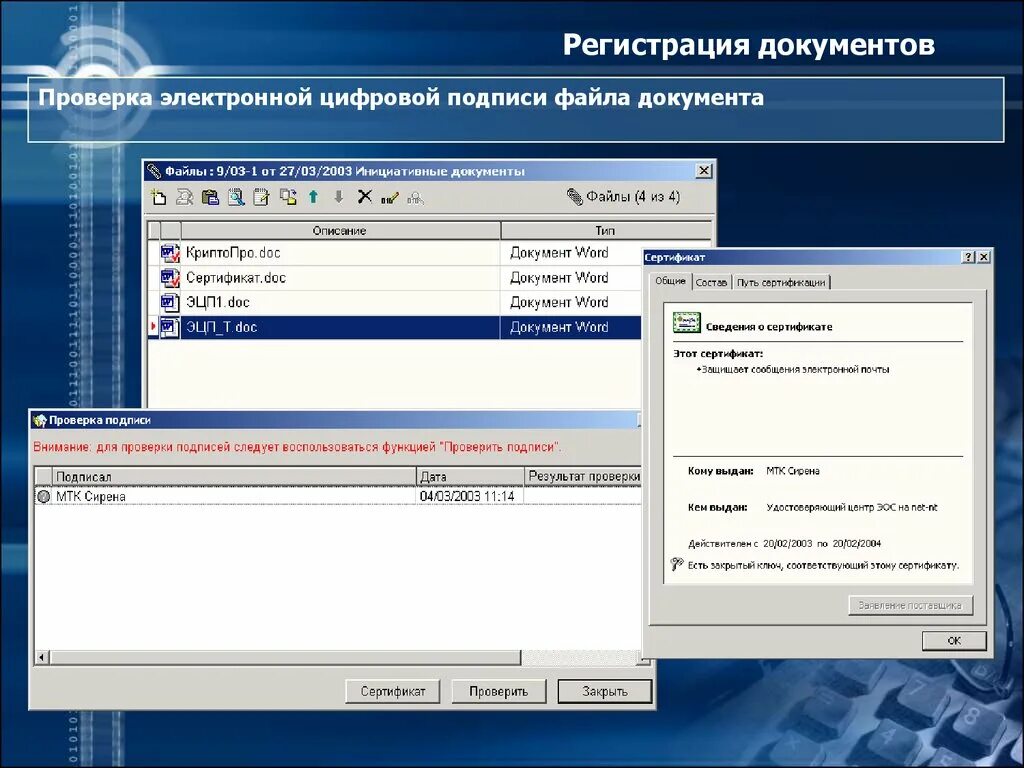This screenshot has height=768, width=1024.
Task: Click the paste from clipboard toolbar icon
Action: coord(210,197)
